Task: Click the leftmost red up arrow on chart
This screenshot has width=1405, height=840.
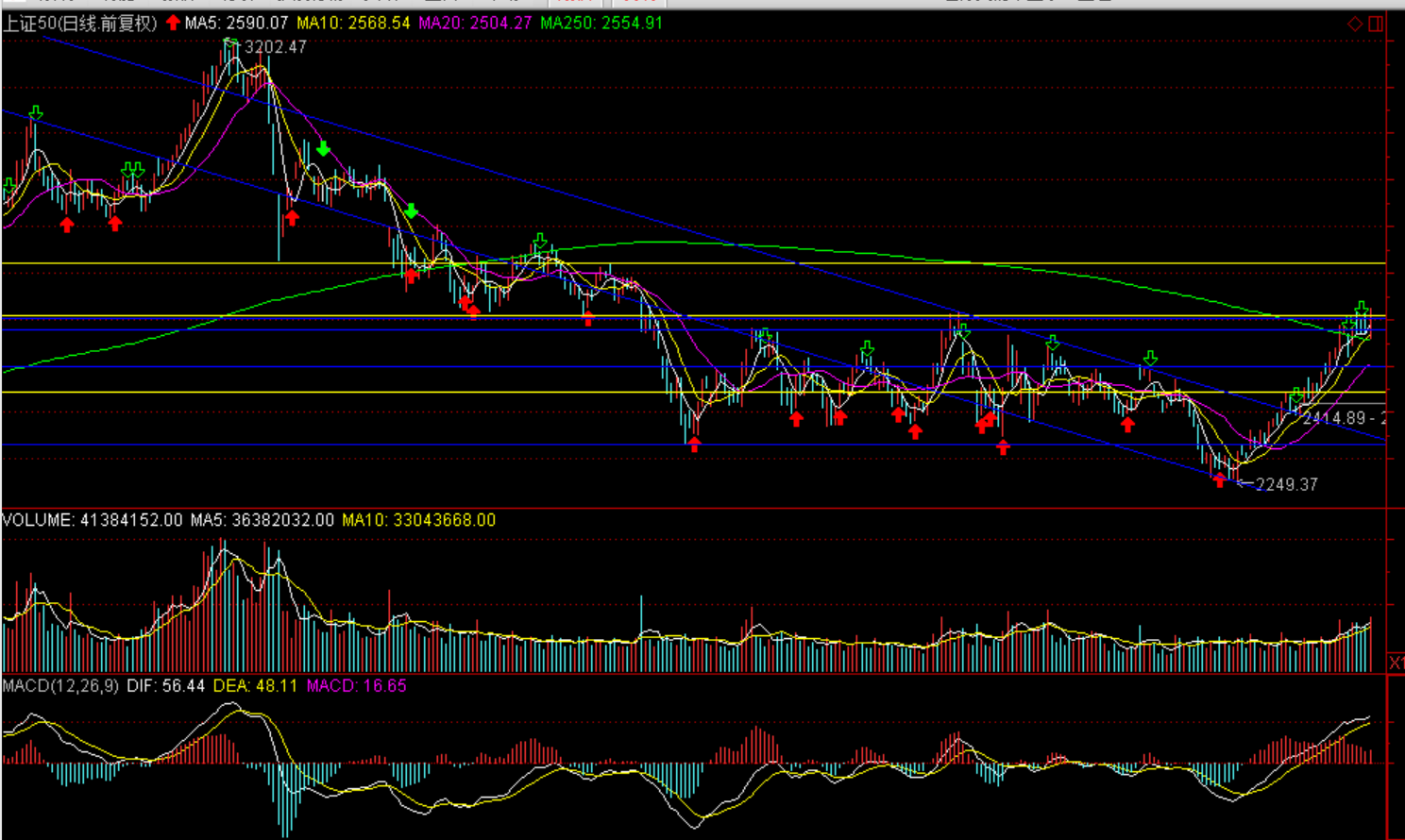Action: point(67,225)
